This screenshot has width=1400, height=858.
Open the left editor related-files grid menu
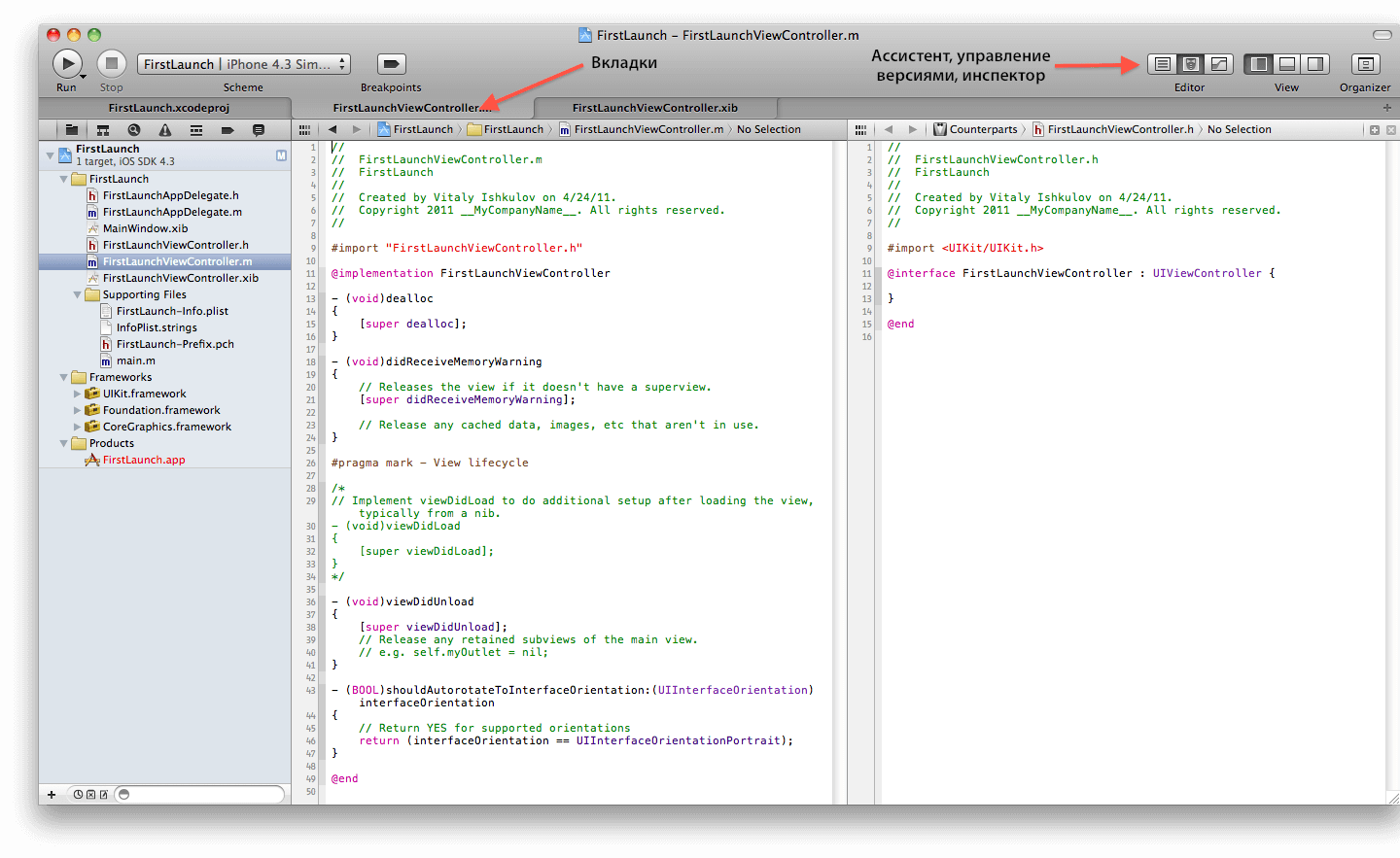(304, 129)
